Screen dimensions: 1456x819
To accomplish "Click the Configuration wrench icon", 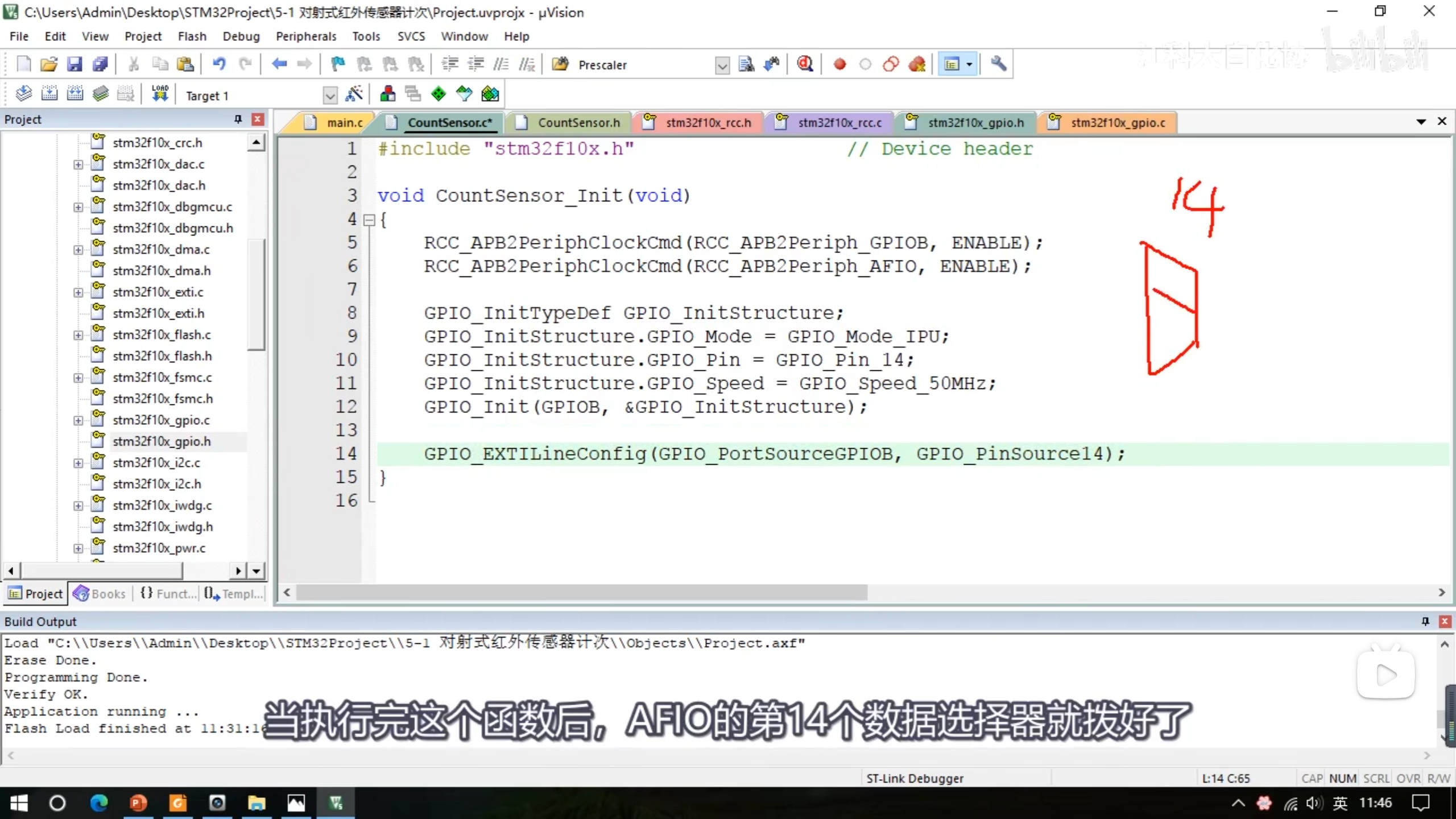I will (x=998, y=64).
